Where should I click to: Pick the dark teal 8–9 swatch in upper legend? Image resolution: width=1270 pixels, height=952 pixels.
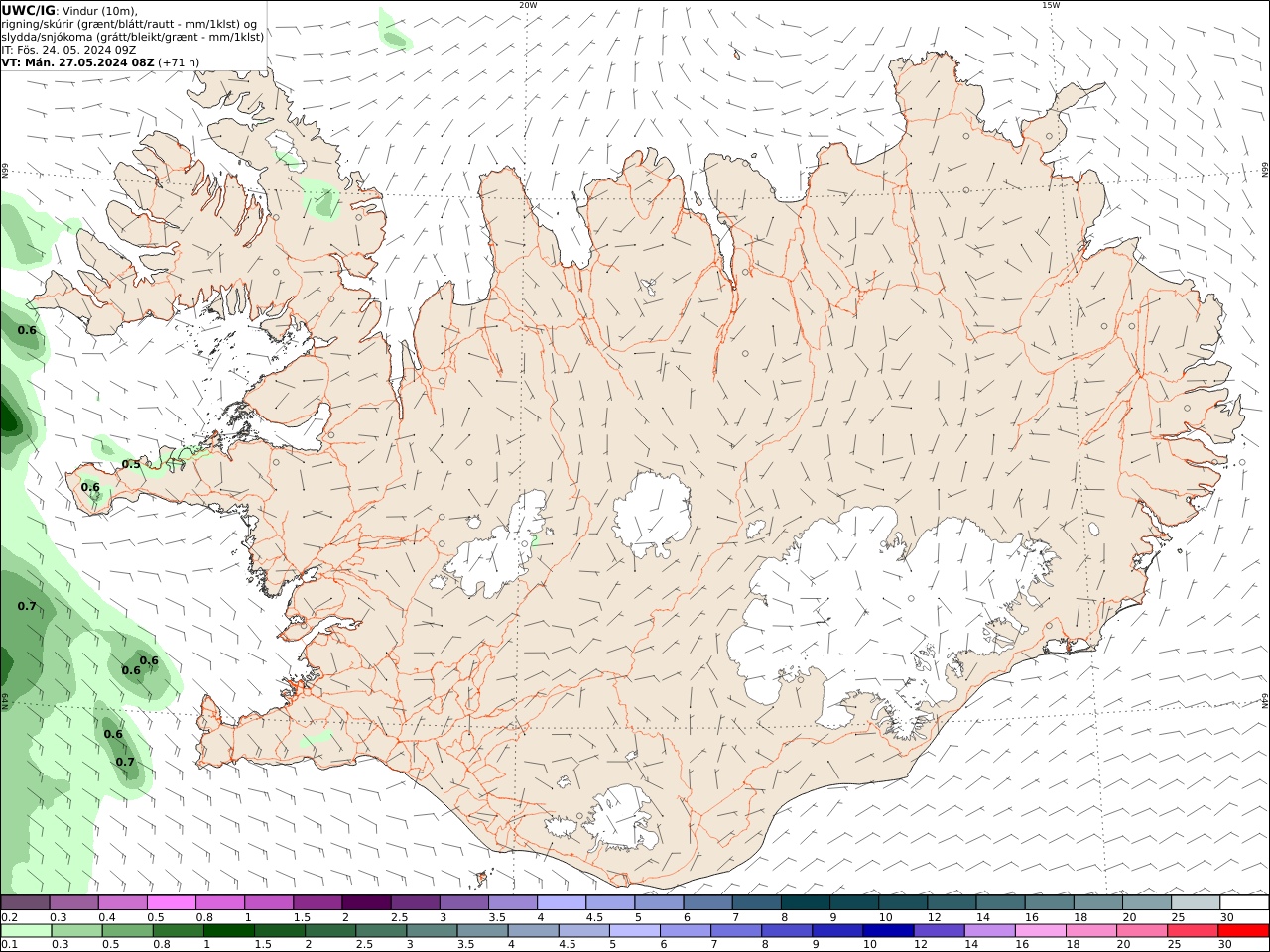[805, 902]
